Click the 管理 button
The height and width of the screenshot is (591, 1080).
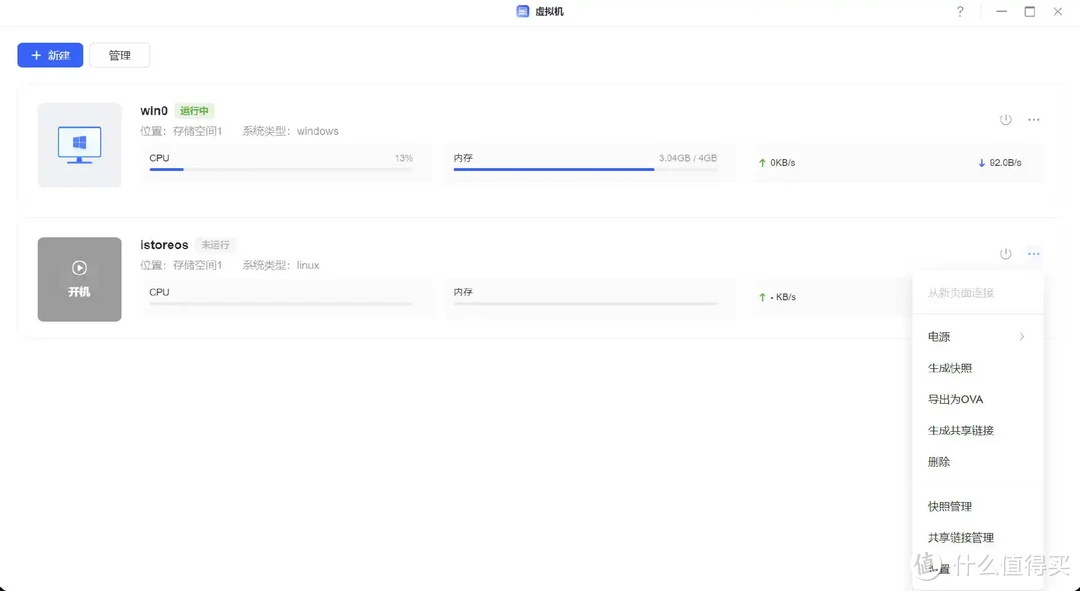(x=119, y=55)
